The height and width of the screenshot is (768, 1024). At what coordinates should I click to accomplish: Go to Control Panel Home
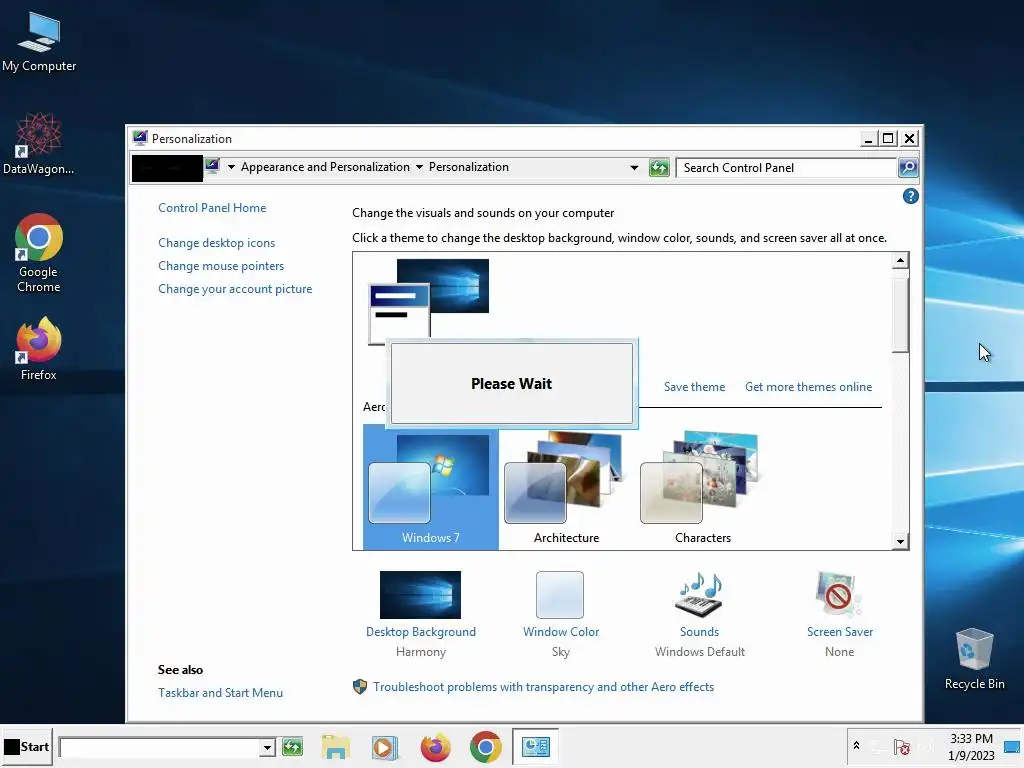coord(212,208)
